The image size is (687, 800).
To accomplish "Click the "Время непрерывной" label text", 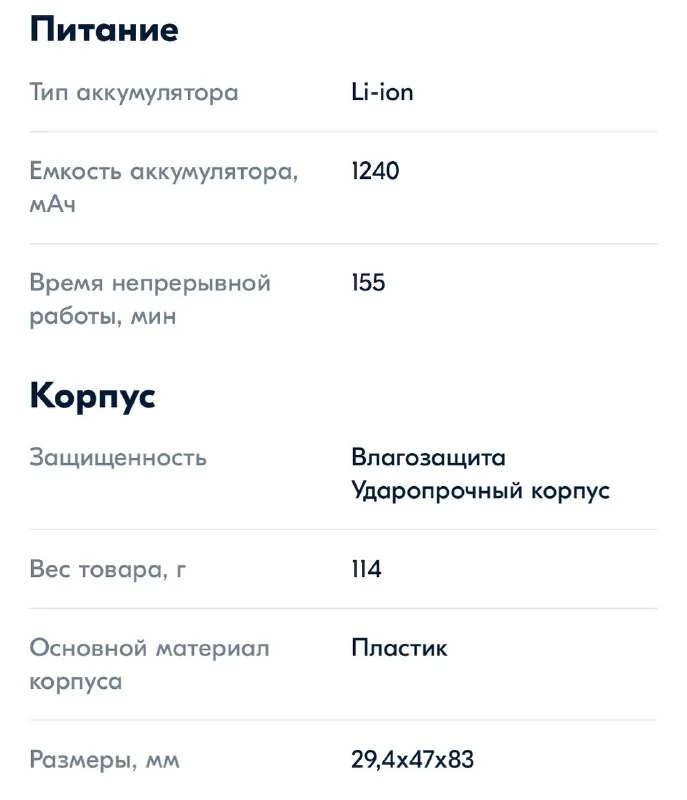I will tap(150, 283).
